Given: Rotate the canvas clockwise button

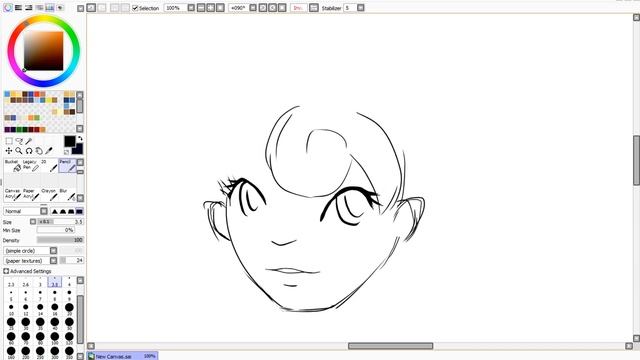Looking at the screenshot, I should [x=272, y=8].
